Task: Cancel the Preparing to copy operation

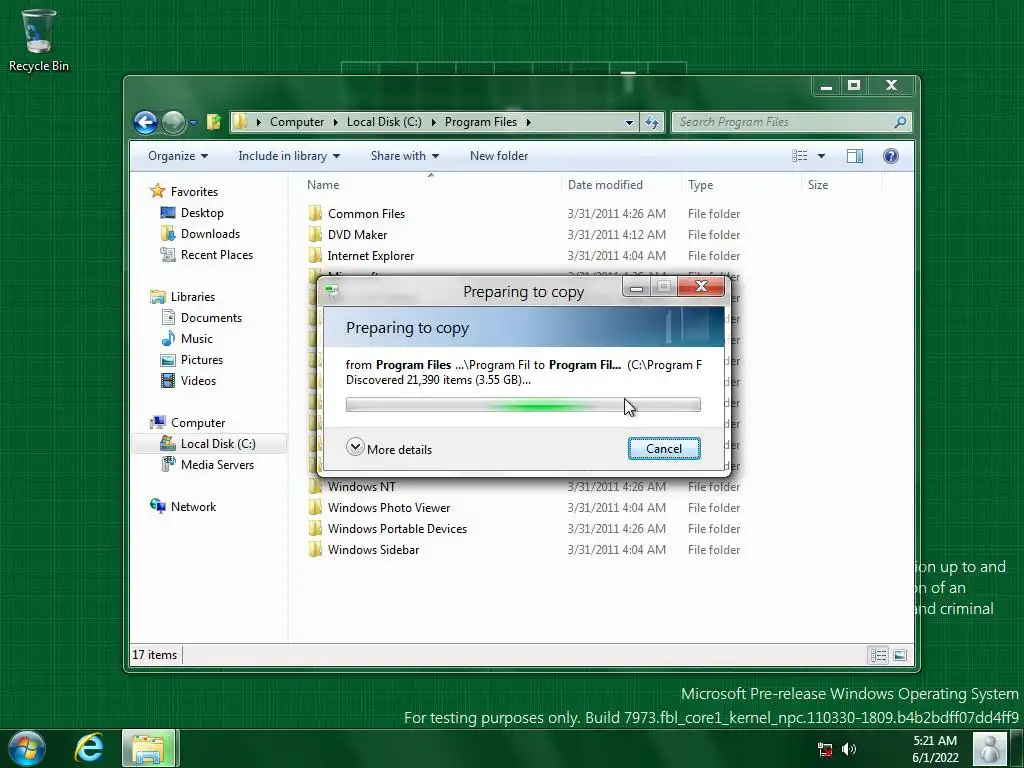Action: click(664, 449)
